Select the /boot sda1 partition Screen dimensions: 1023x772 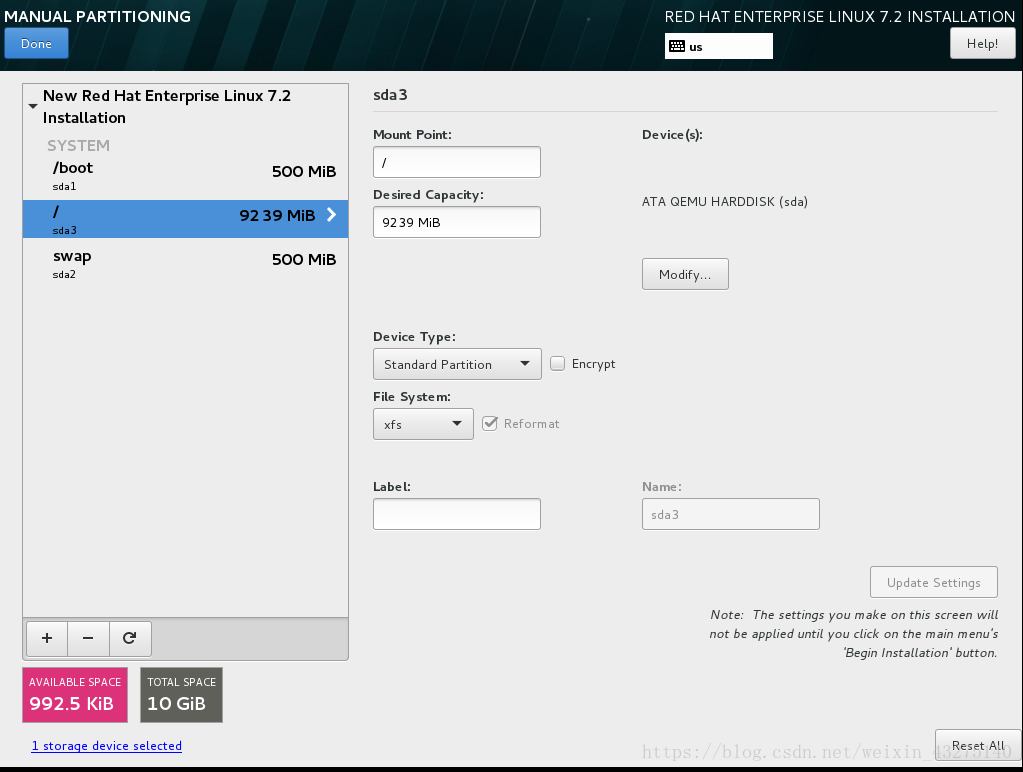185,175
